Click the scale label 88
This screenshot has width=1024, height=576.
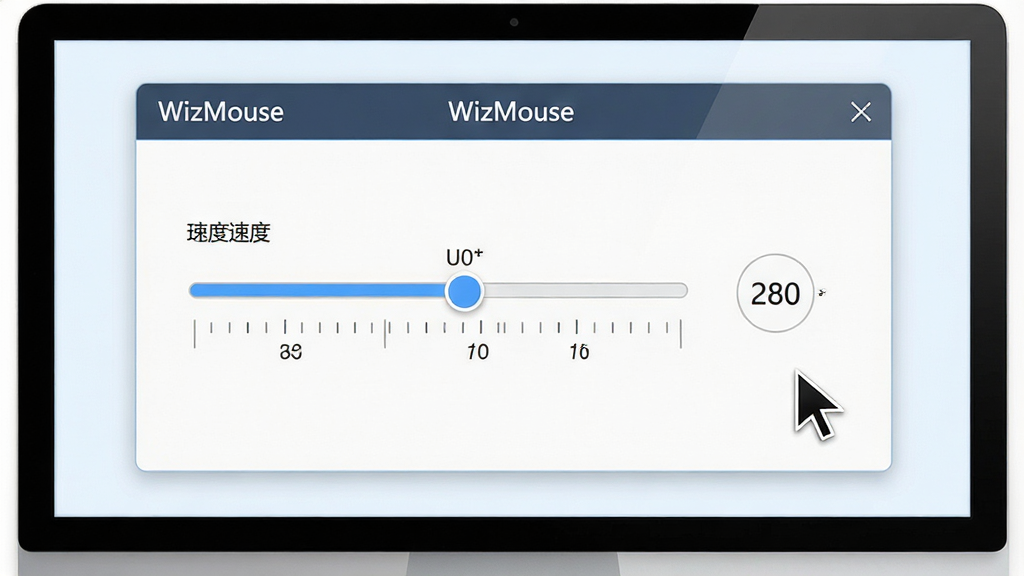pyautogui.click(x=291, y=352)
